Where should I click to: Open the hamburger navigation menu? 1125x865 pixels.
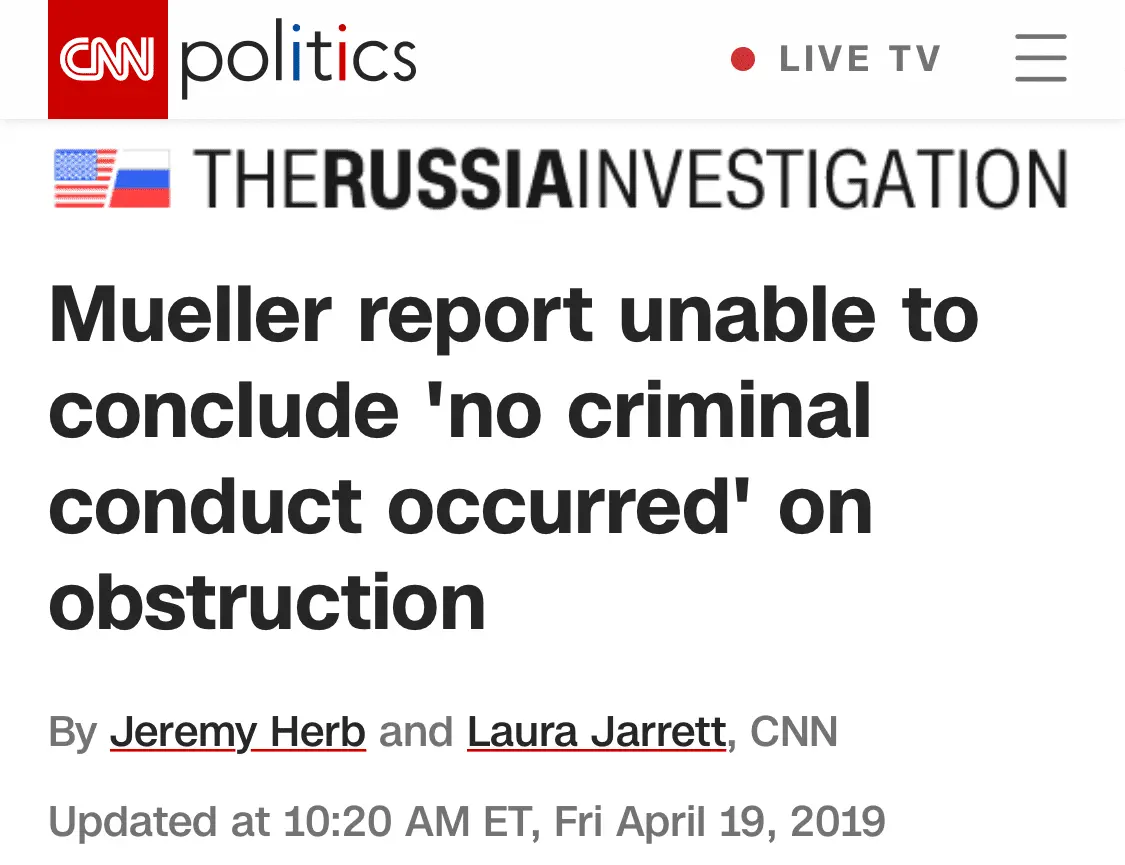1040,58
